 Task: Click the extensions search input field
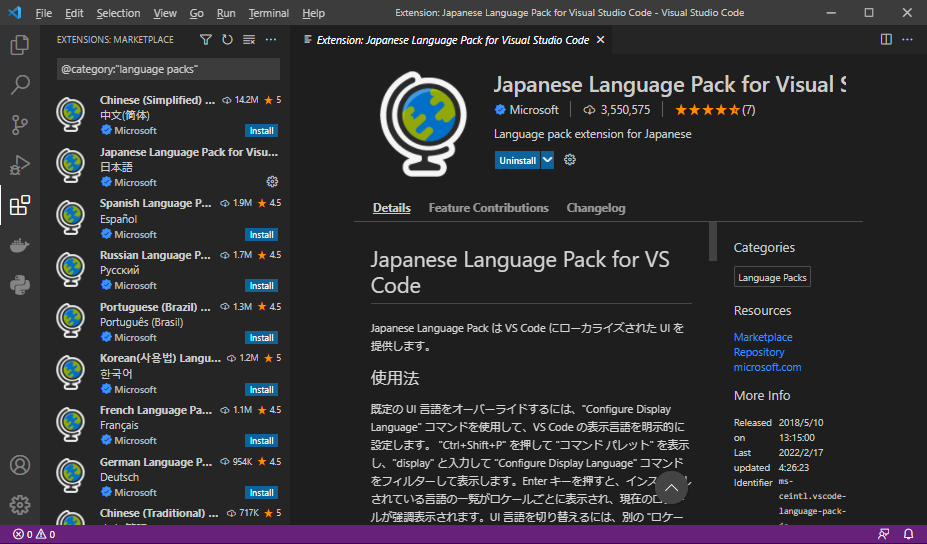pos(168,69)
